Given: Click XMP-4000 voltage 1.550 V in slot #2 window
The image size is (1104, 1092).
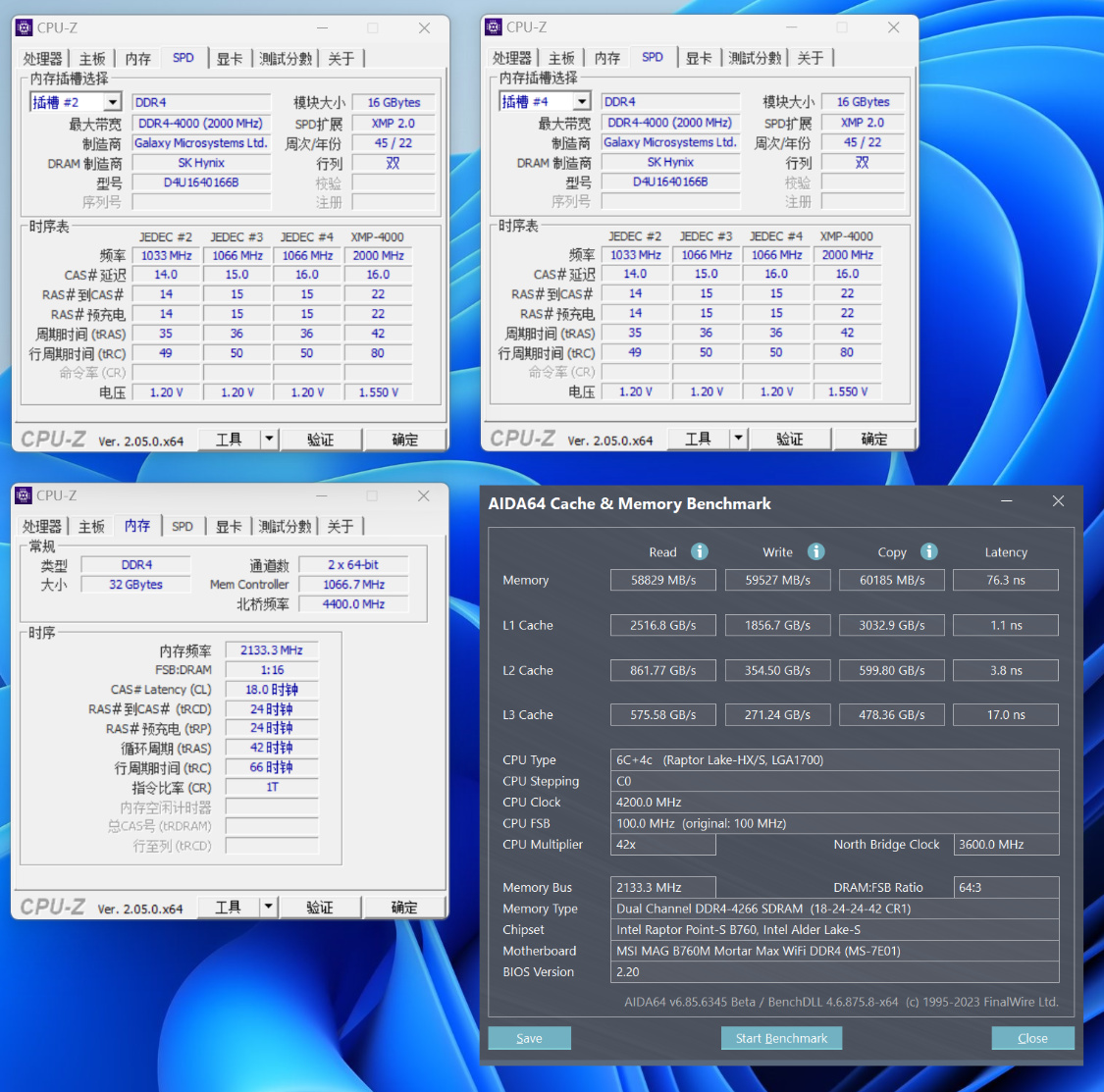Looking at the screenshot, I should pyautogui.click(x=379, y=392).
